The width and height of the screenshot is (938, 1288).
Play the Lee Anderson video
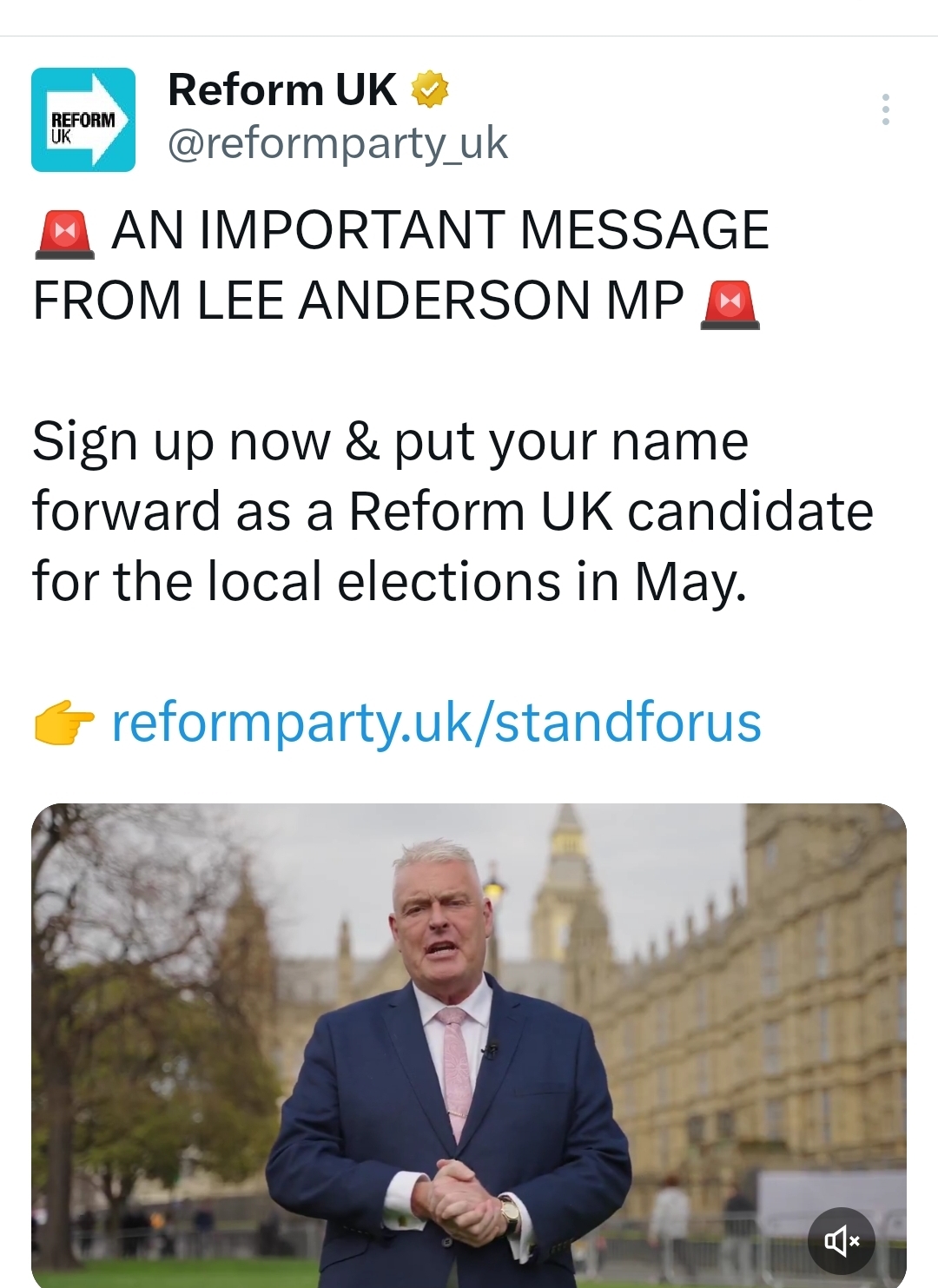469,1042
